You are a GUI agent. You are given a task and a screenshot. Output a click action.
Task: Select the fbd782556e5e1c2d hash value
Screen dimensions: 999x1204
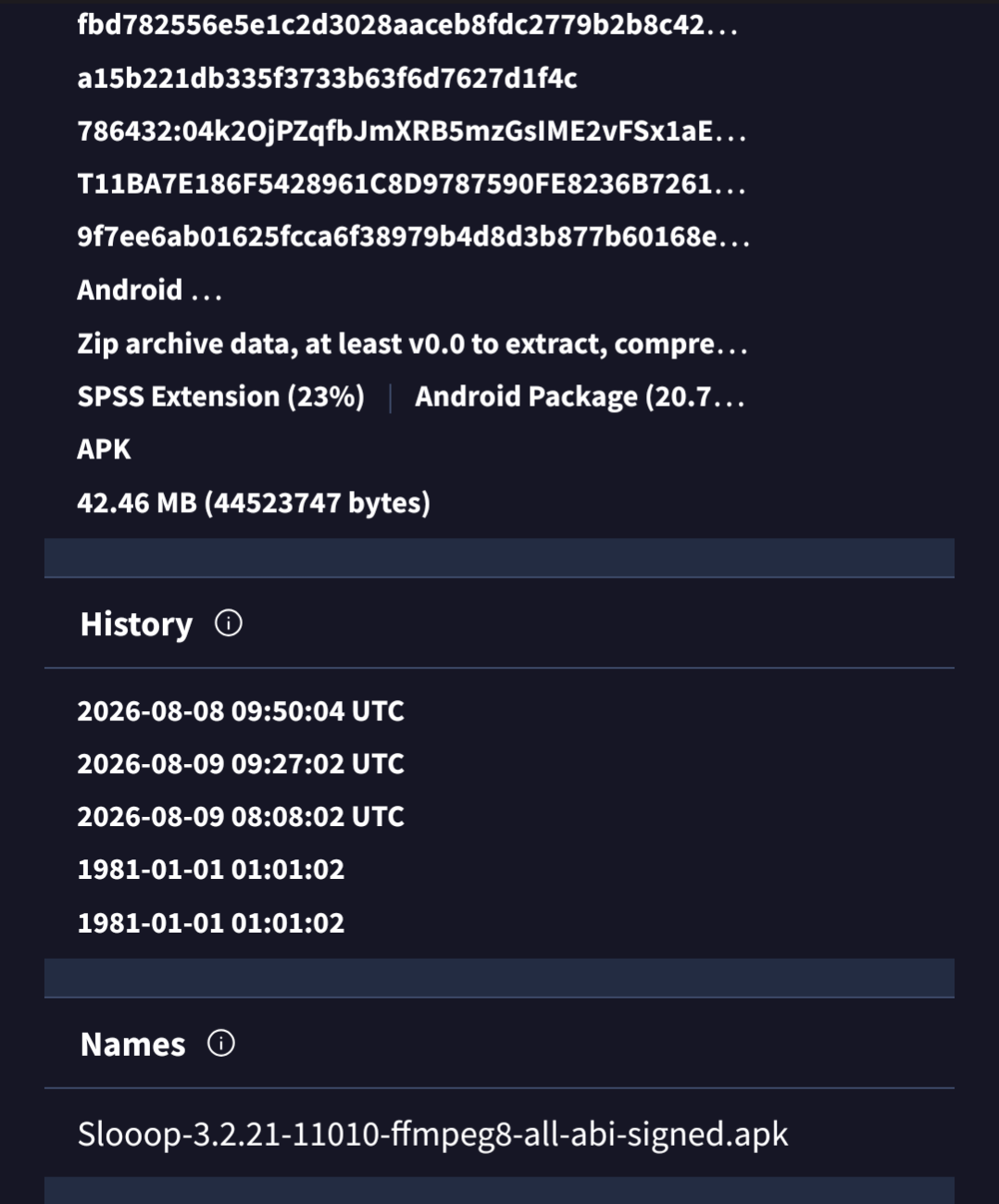click(x=407, y=25)
